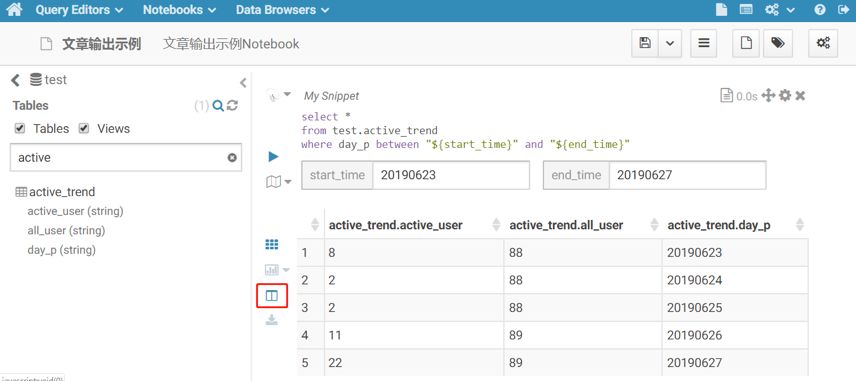Expand the save options dropdown arrow
Viewport: 856px width, 381px height.
pyautogui.click(x=670, y=43)
